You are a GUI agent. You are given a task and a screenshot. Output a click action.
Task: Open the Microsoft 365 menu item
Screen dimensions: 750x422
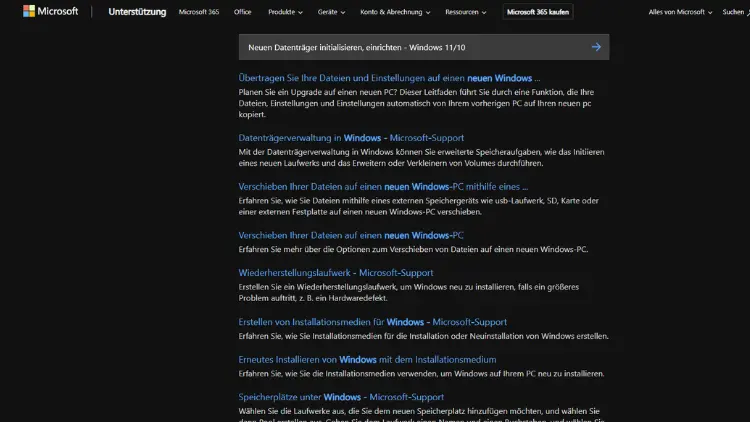pos(199,12)
